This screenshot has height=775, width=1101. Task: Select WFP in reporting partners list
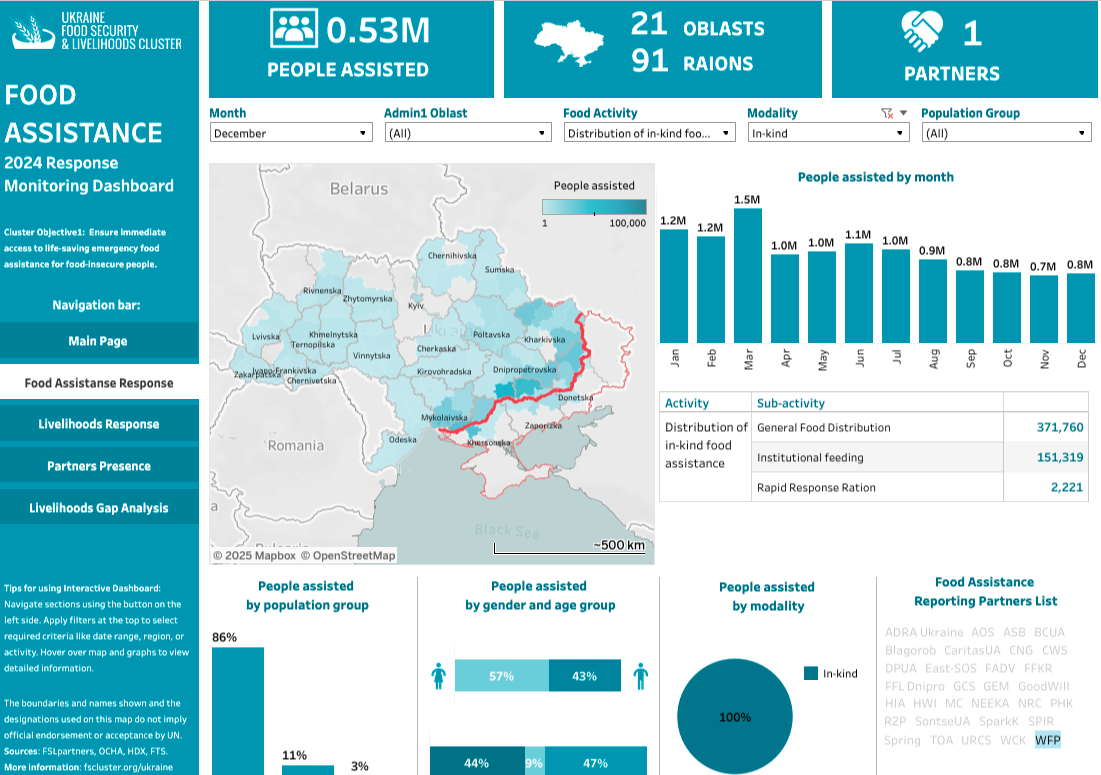[x=1047, y=740]
